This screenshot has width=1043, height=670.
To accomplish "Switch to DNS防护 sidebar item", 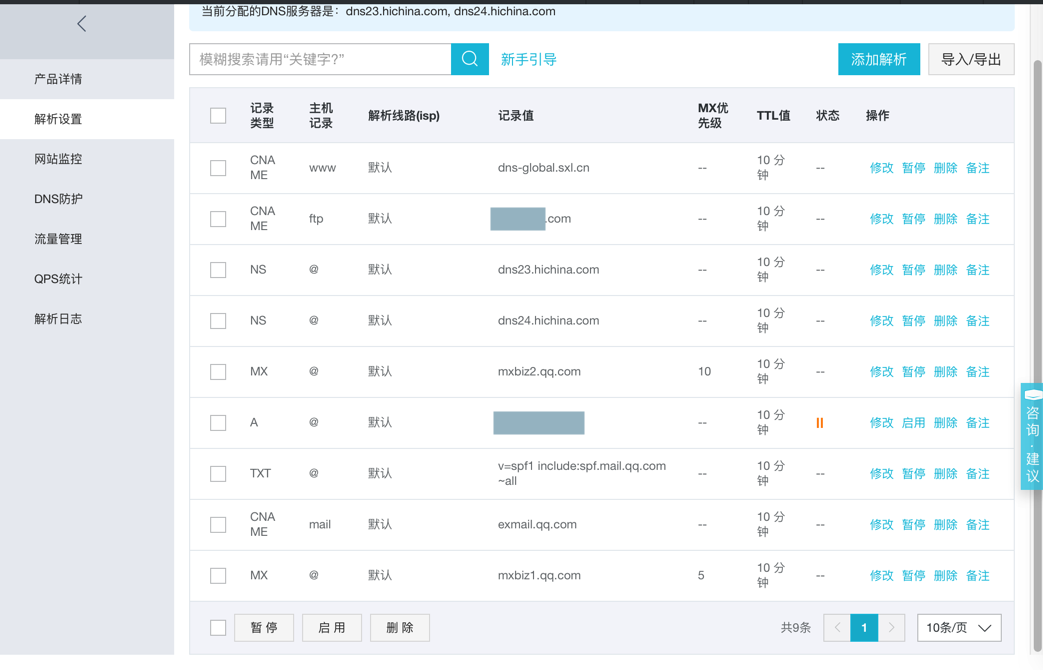I will (x=58, y=199).
